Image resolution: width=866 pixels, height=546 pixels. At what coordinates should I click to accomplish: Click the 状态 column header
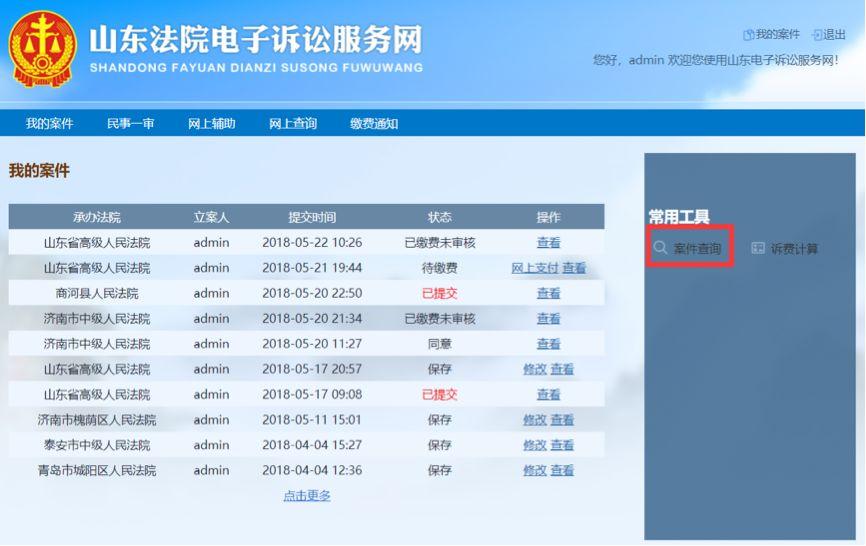(x=440, y=217)
